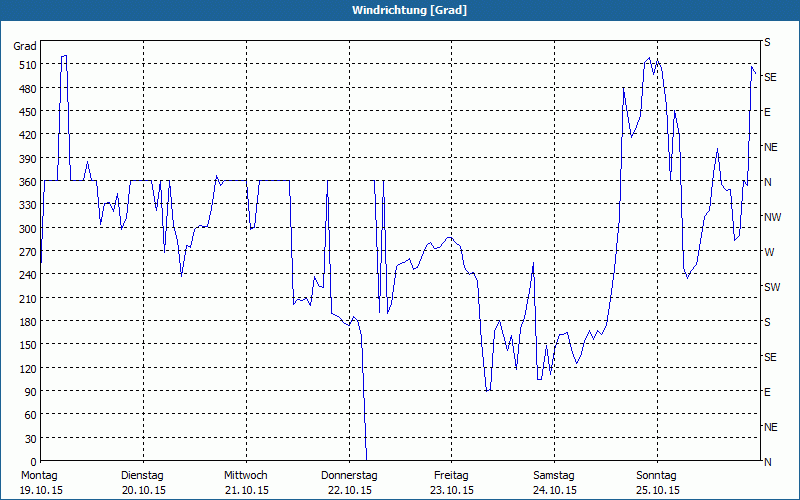Select the E compass label beside 450 gridline
Screen dimensions: 800x500
click(767, 112)
